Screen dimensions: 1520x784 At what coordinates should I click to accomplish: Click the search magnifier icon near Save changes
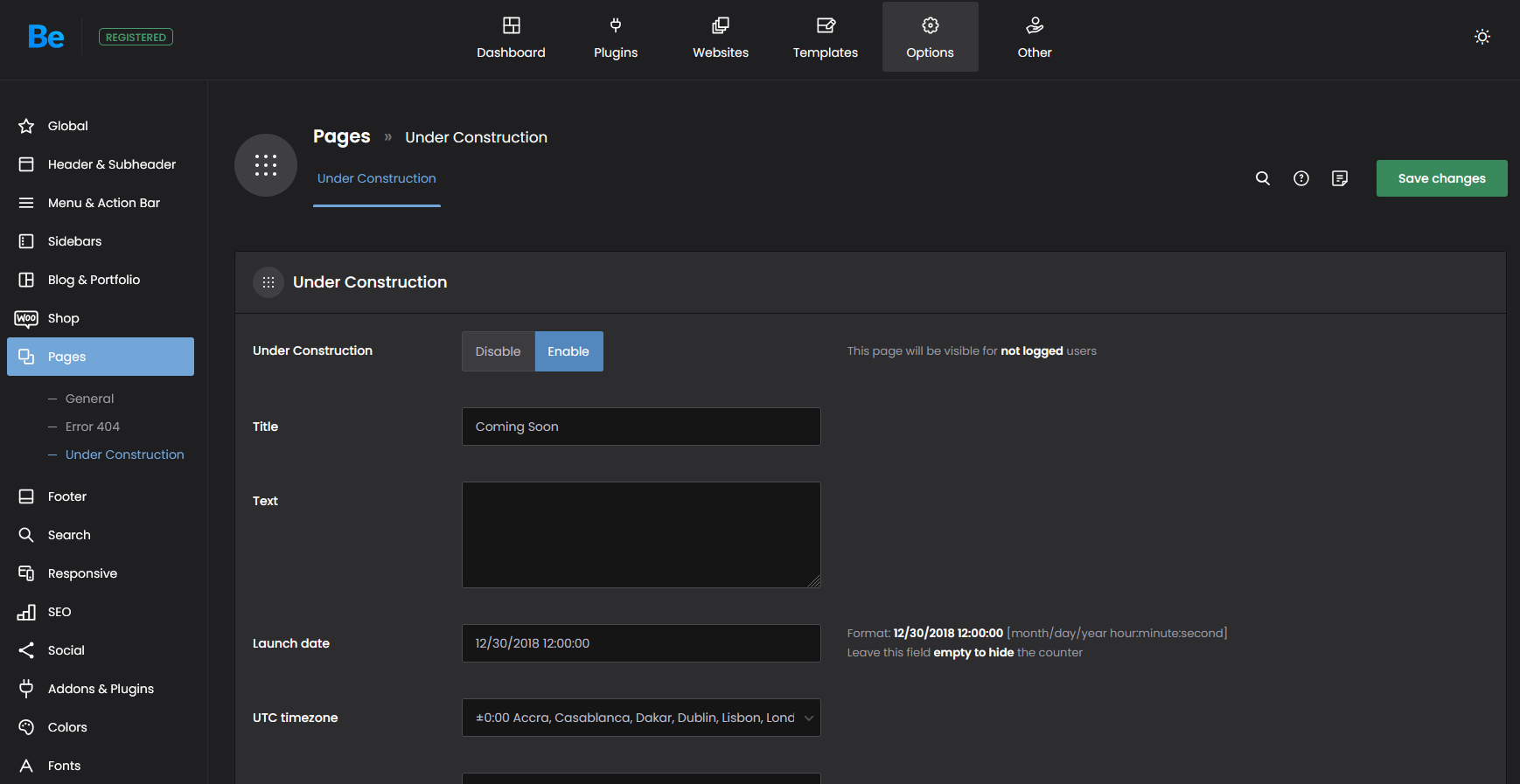point(1263,178)
